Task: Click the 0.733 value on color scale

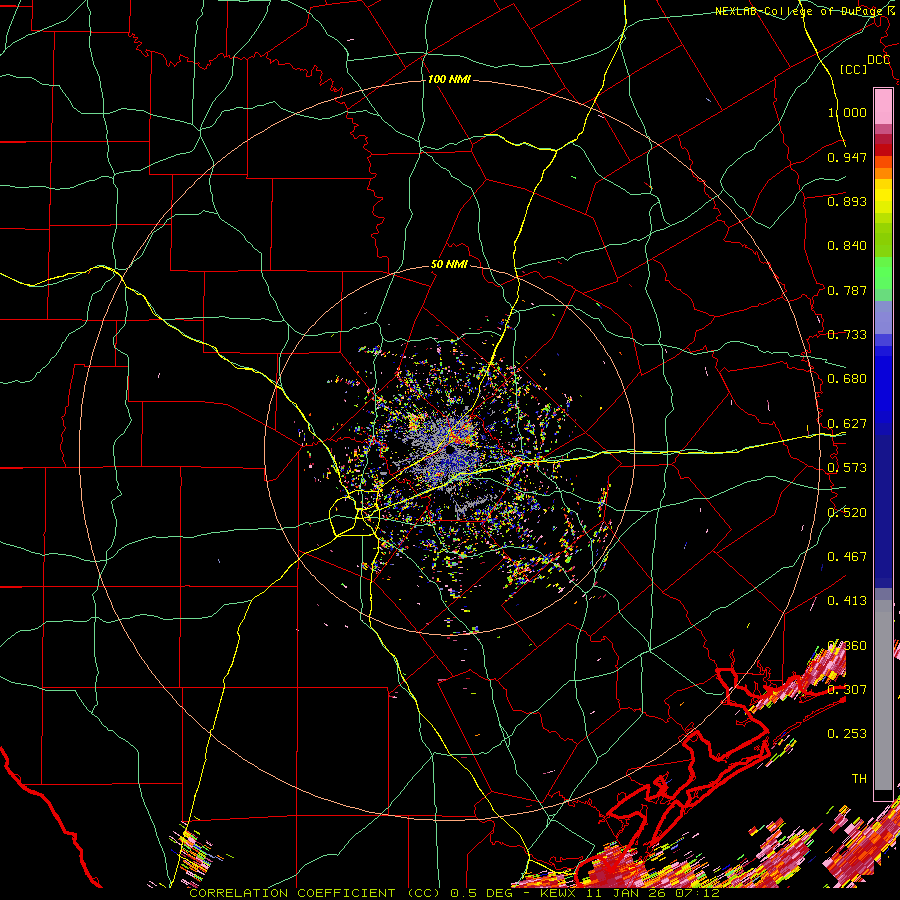Action: pos(847,335)
